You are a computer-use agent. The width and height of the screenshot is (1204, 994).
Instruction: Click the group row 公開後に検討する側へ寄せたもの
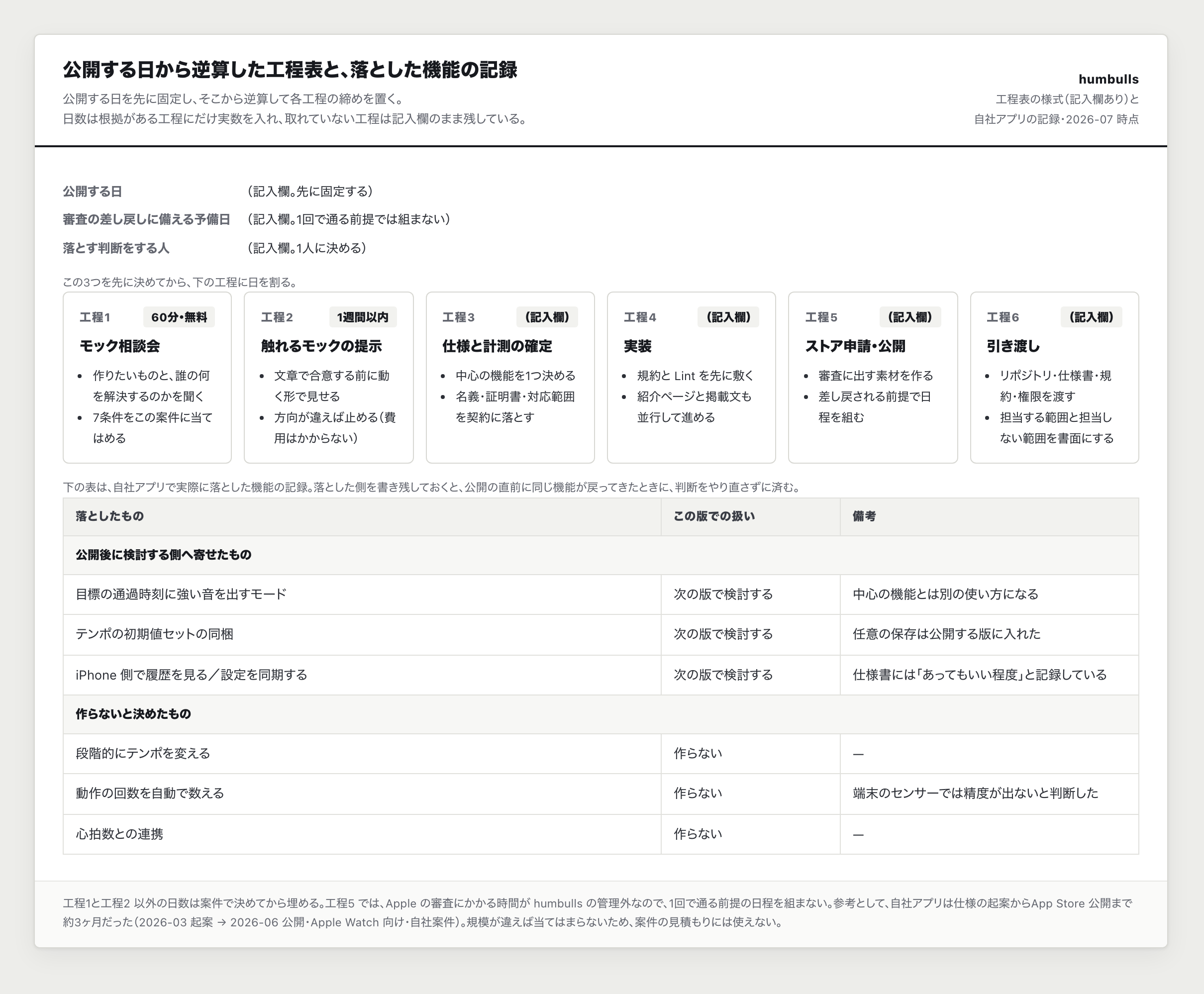tap(601, 555)
